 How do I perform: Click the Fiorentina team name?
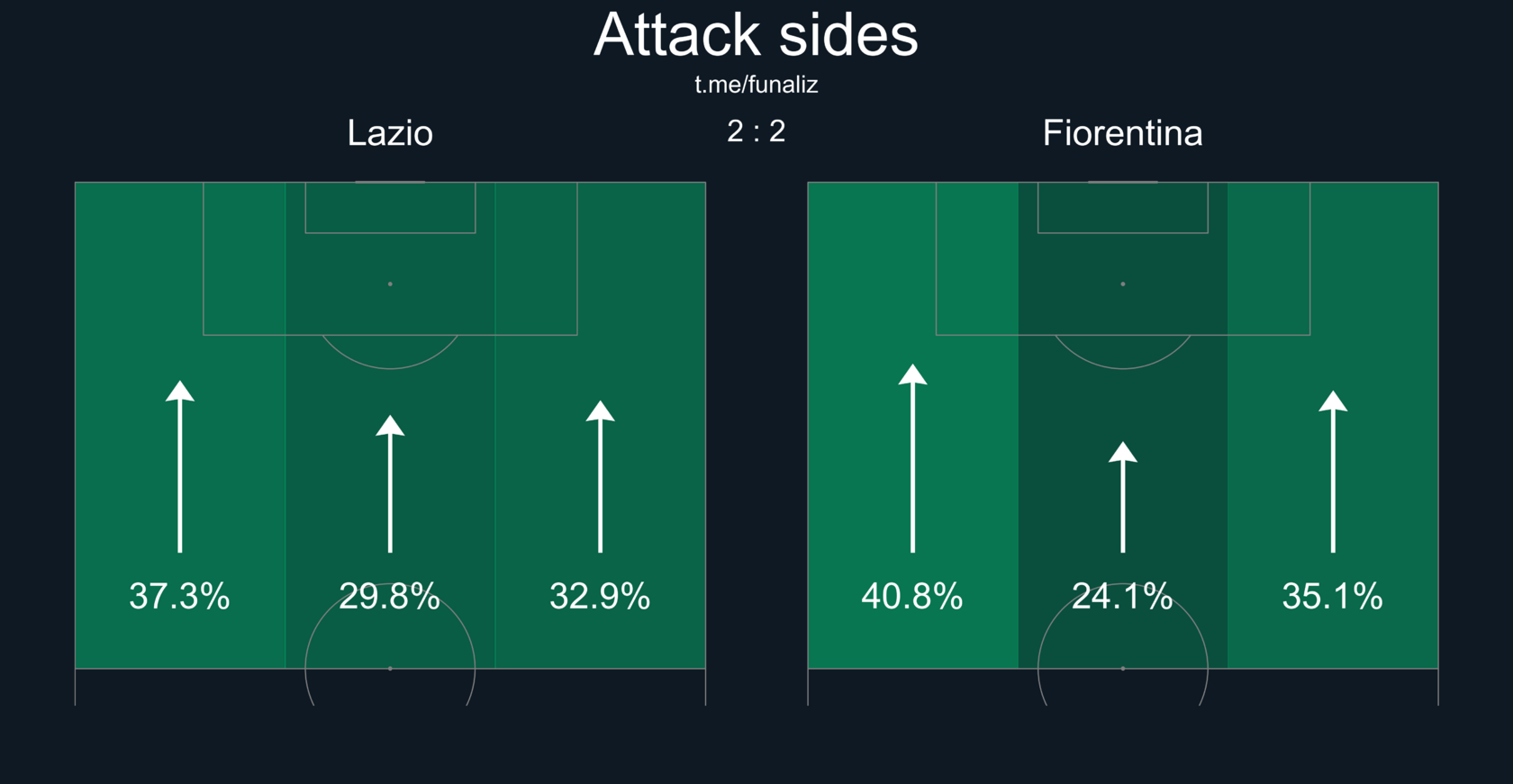1122,133
